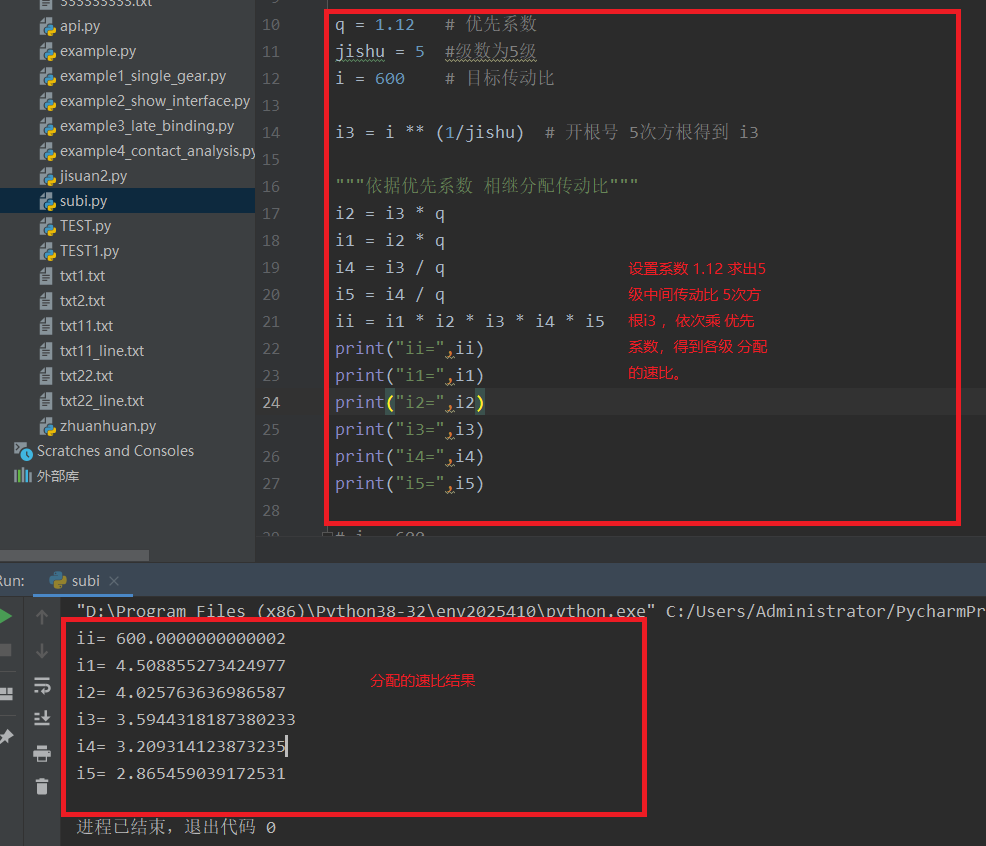Open example1_single_gear.py in project tree
Screen dimensions: 986x846
(143, 76)
